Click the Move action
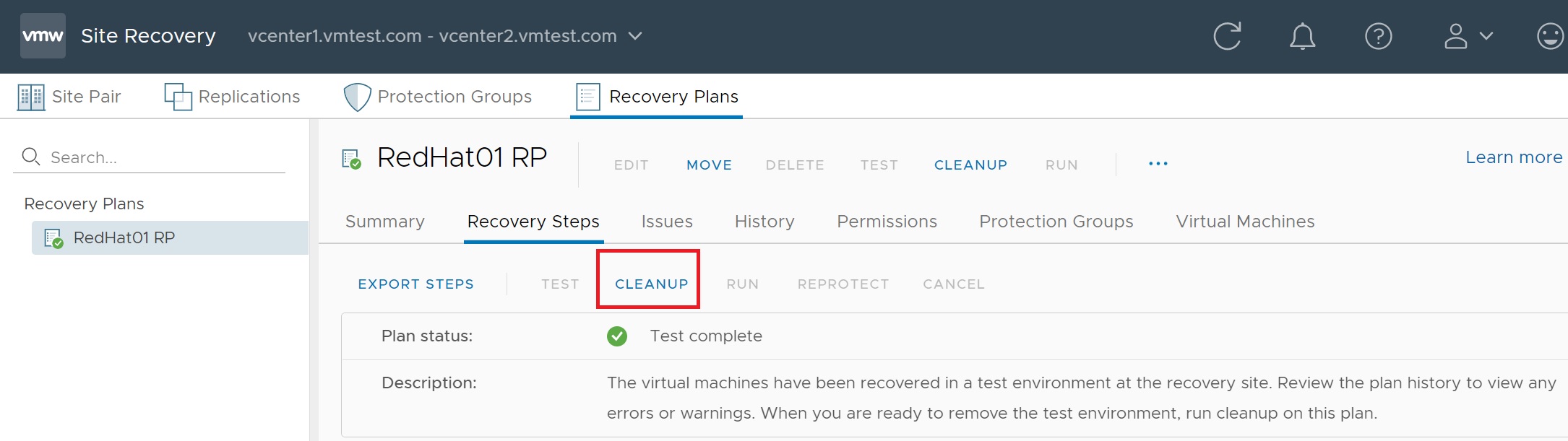Viewport: 1568px width, 441px height. (709, 165)
